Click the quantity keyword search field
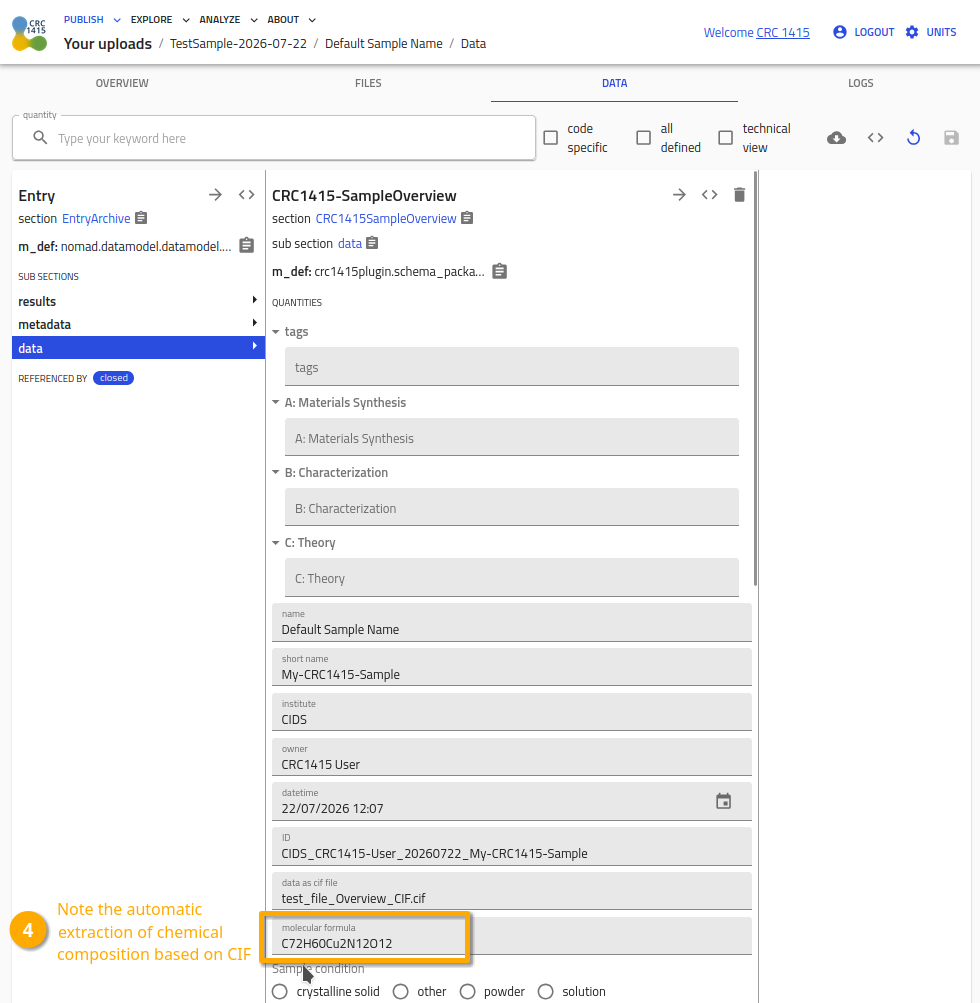The image size is (980, 1003). [274, 138]
